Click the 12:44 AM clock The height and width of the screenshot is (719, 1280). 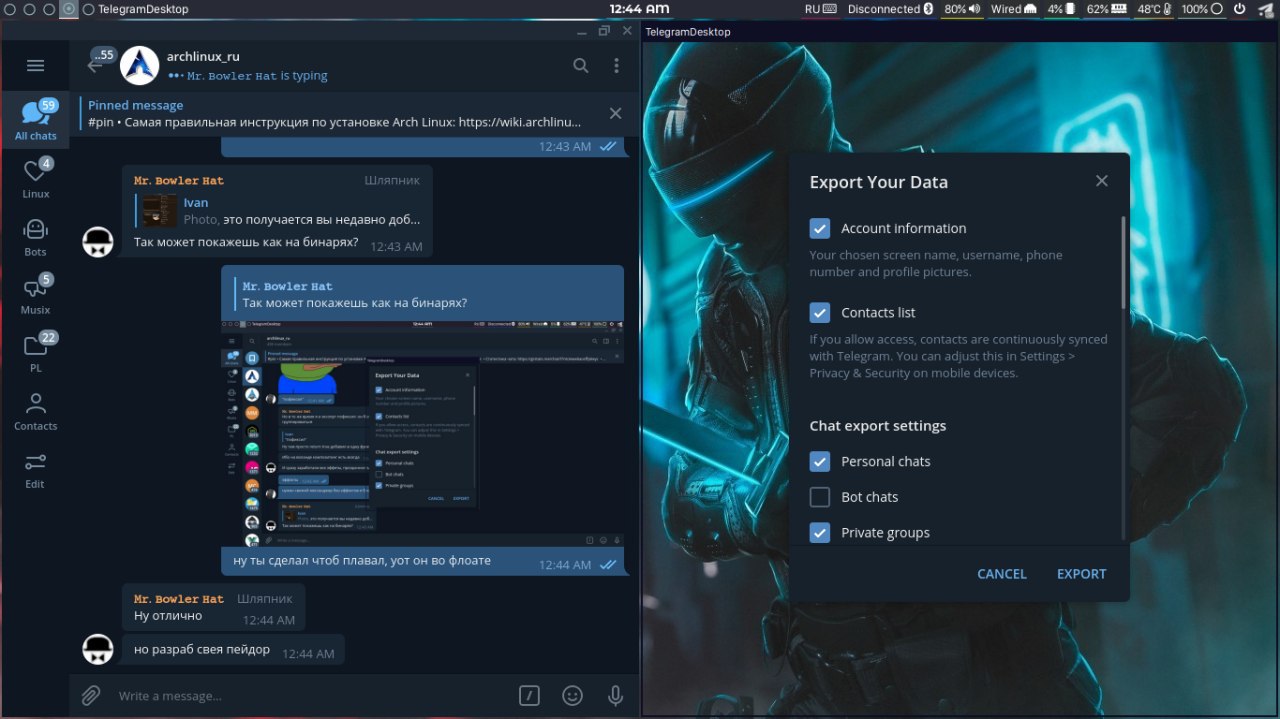639,9
